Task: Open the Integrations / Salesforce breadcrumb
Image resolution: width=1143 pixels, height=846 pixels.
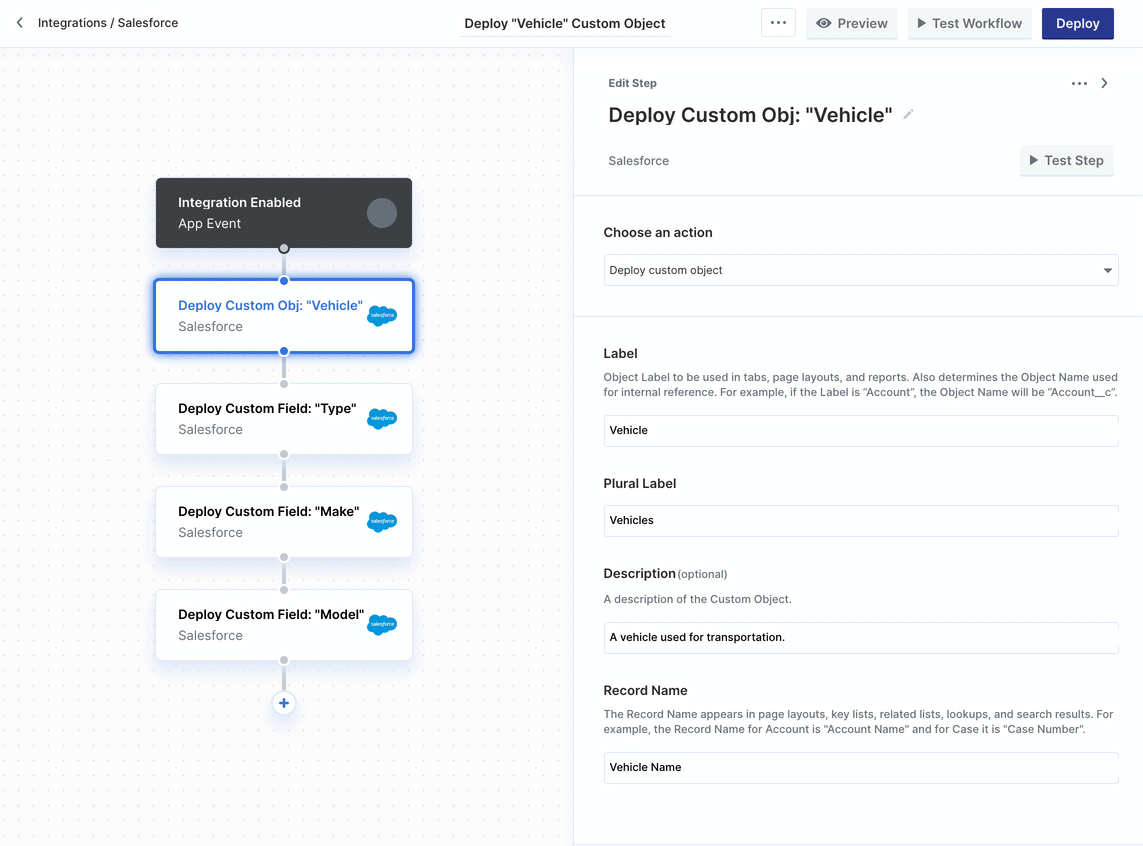Action: (108, 23)
